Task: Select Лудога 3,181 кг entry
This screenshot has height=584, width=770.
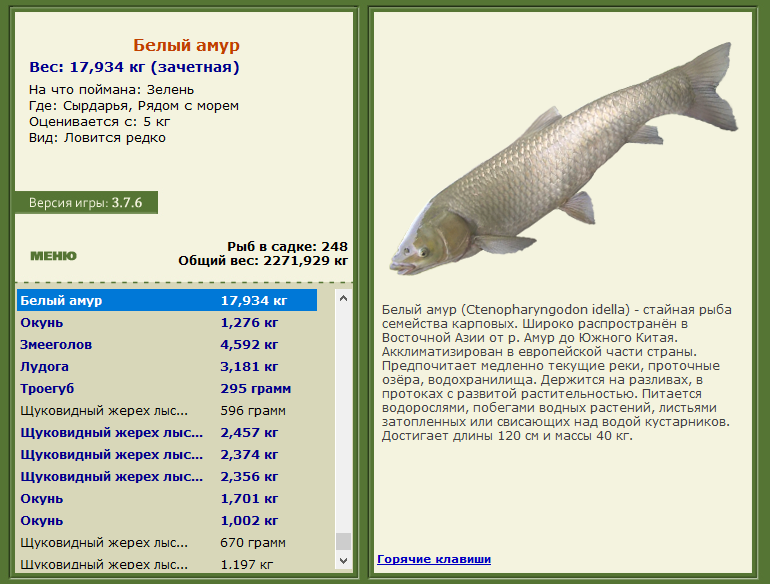Action: (167, 366)
